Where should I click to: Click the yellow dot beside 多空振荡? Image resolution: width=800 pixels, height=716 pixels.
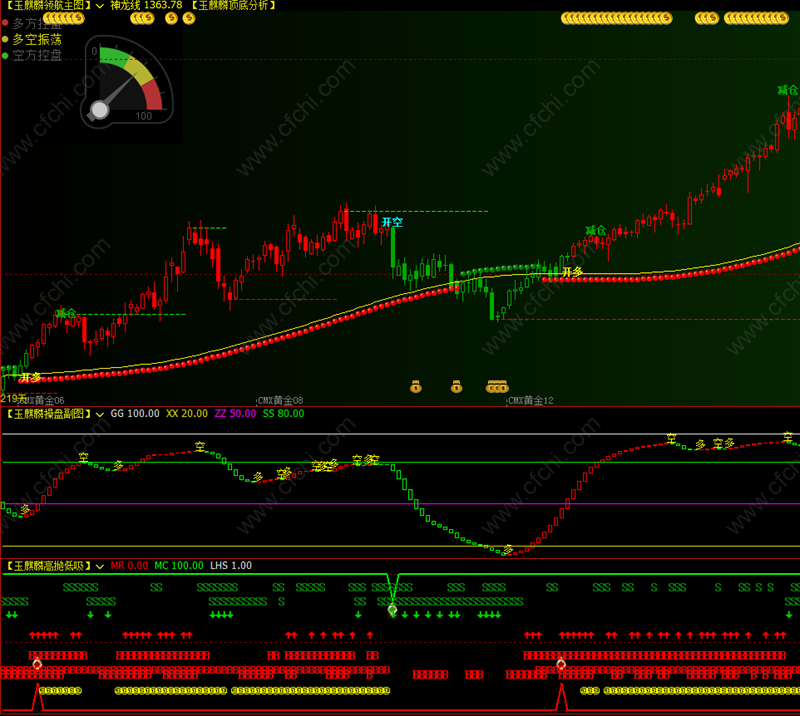(5, 39)
